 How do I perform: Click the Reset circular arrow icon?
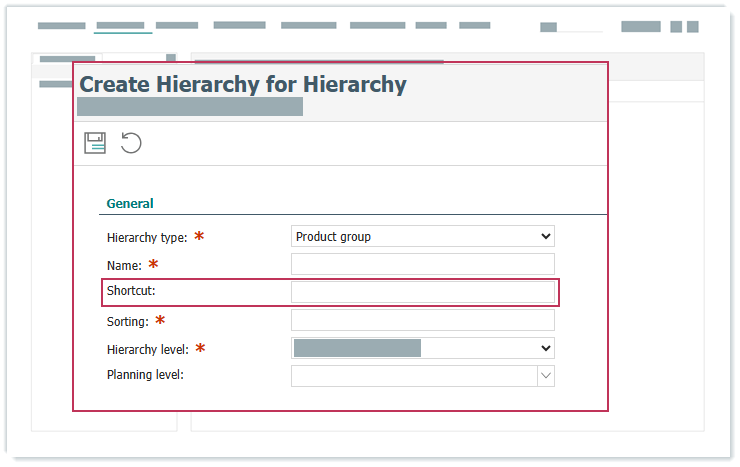pyautogui.click(x=131, y=143)
